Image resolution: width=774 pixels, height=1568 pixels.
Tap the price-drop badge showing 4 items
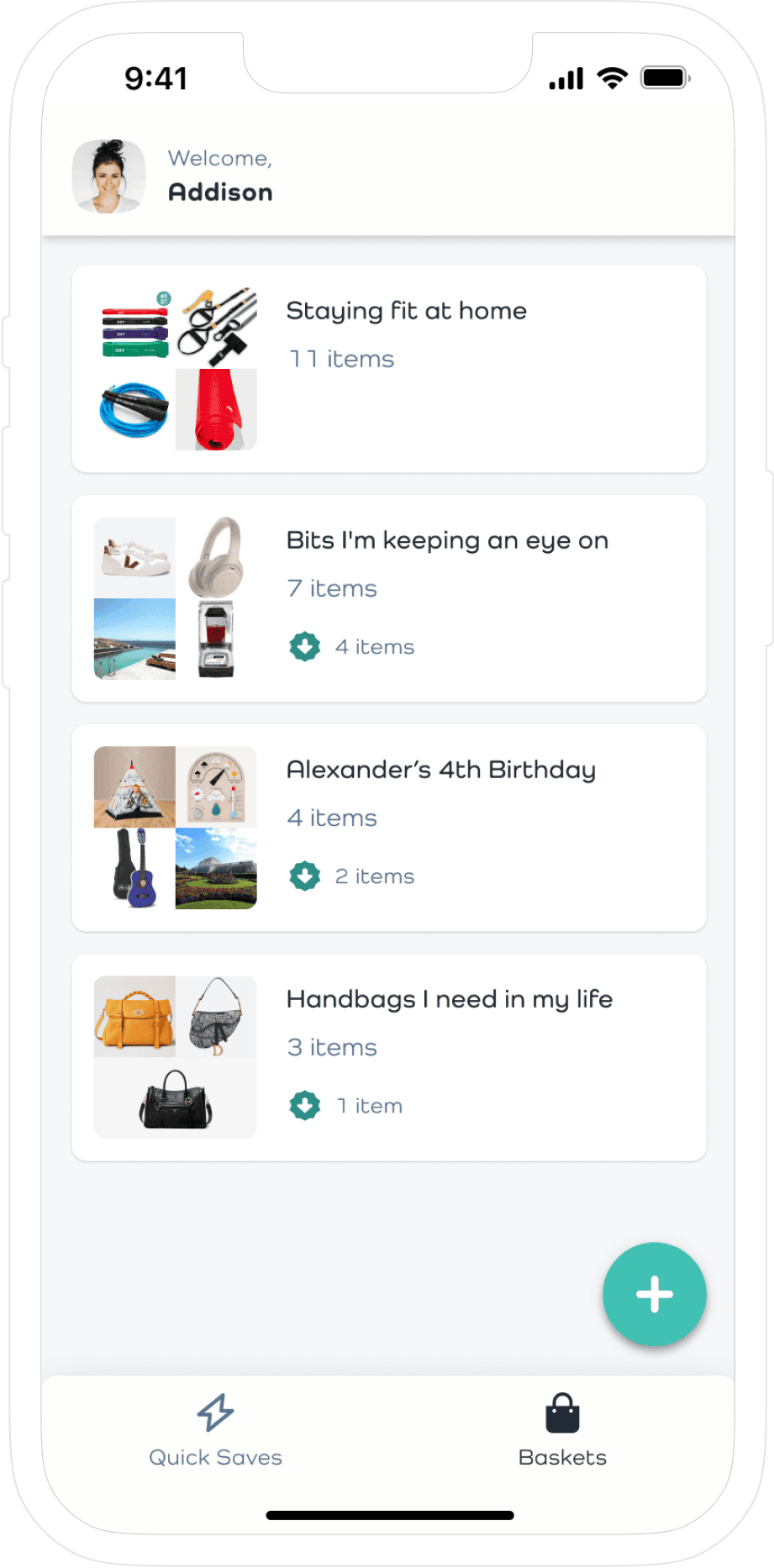point(304,646)
